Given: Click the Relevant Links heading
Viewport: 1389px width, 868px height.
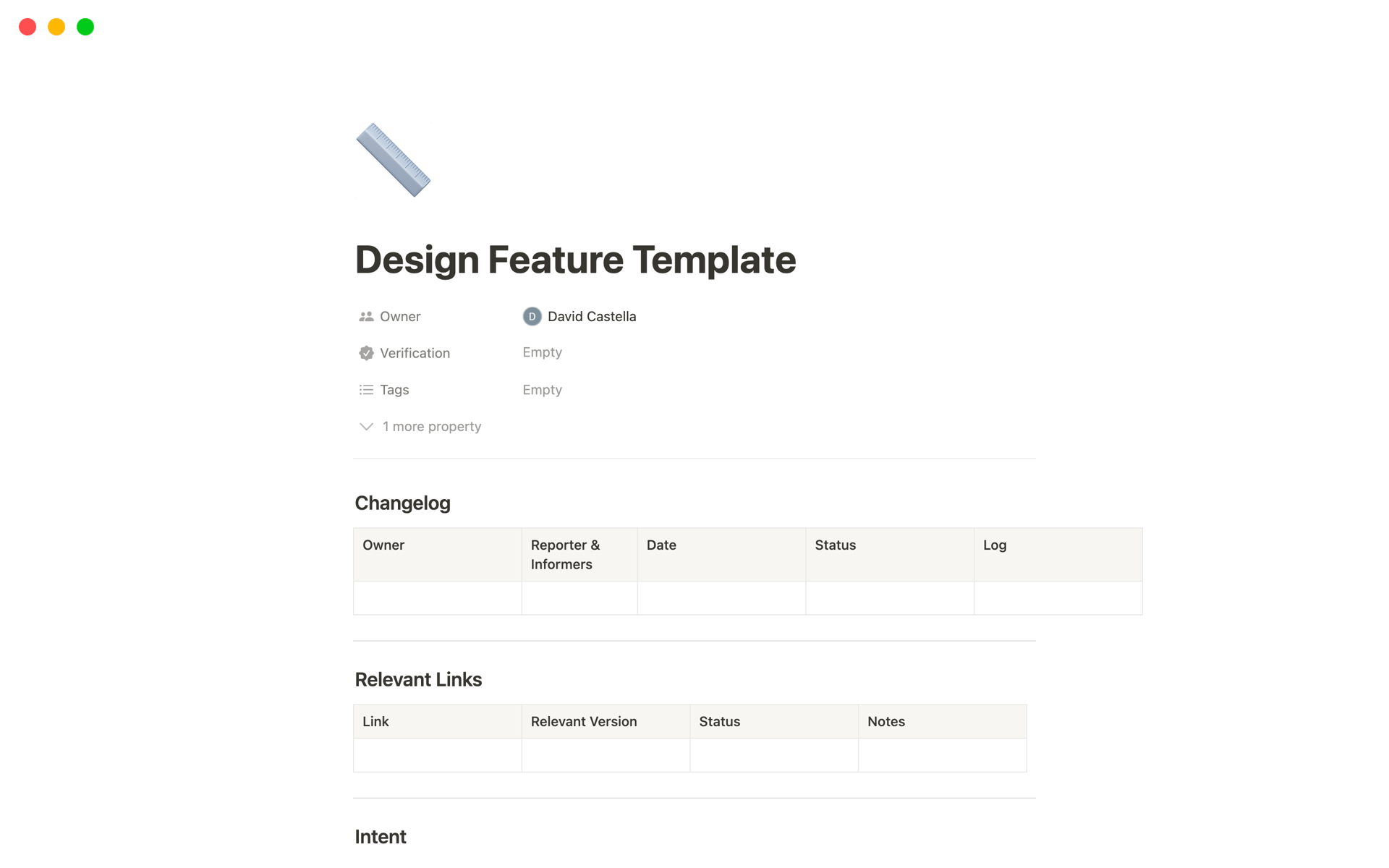Looking at the screenshot, I should click(x=418, y=680).
